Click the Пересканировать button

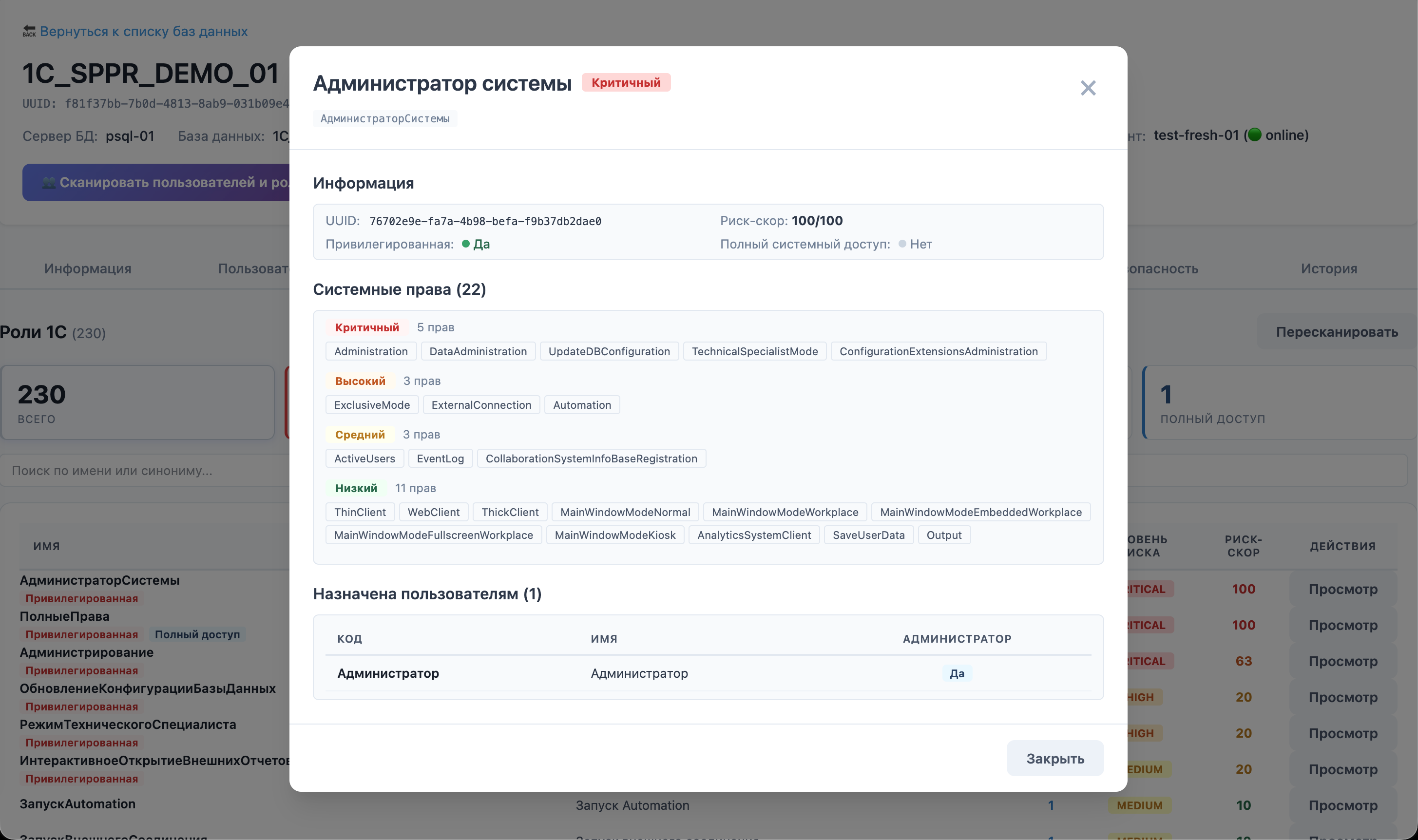1337,332
